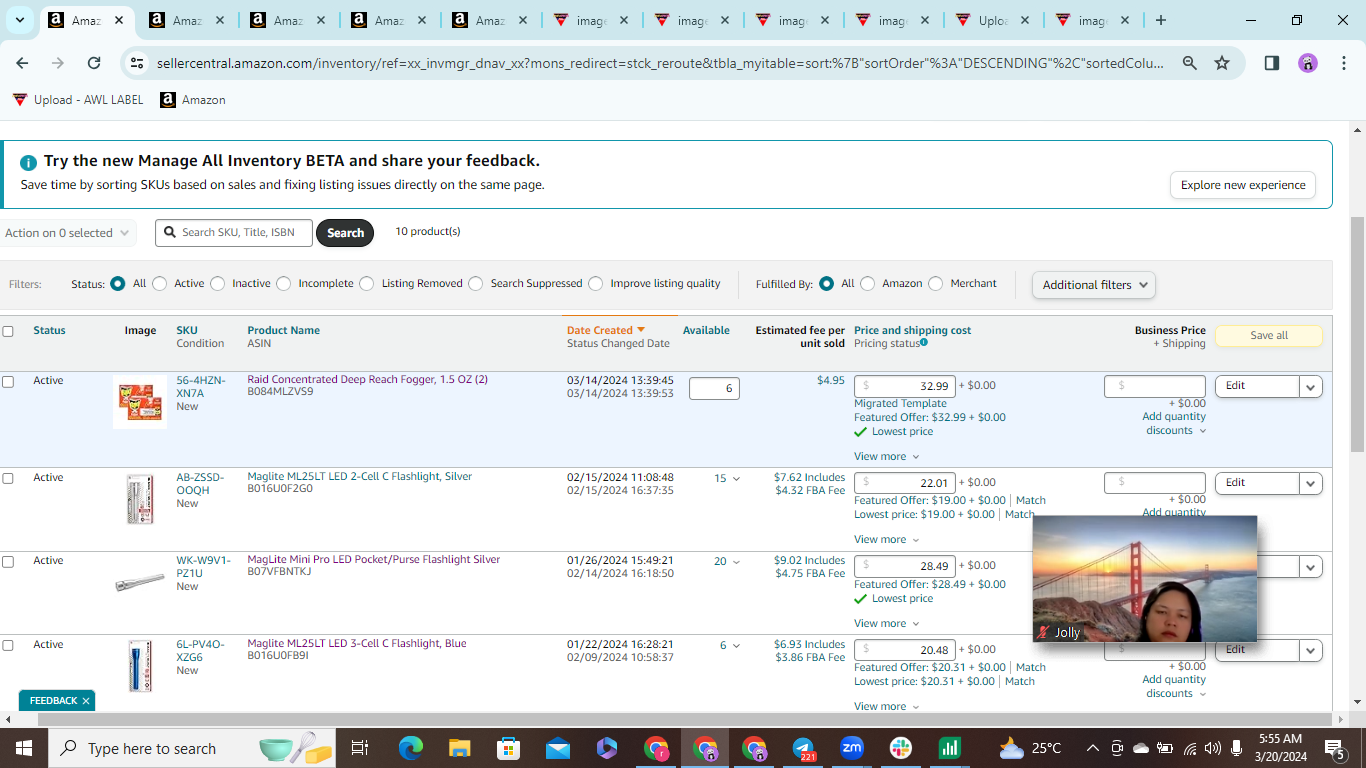Check the Raid Concentrated Fogger row checkbox

8,382
